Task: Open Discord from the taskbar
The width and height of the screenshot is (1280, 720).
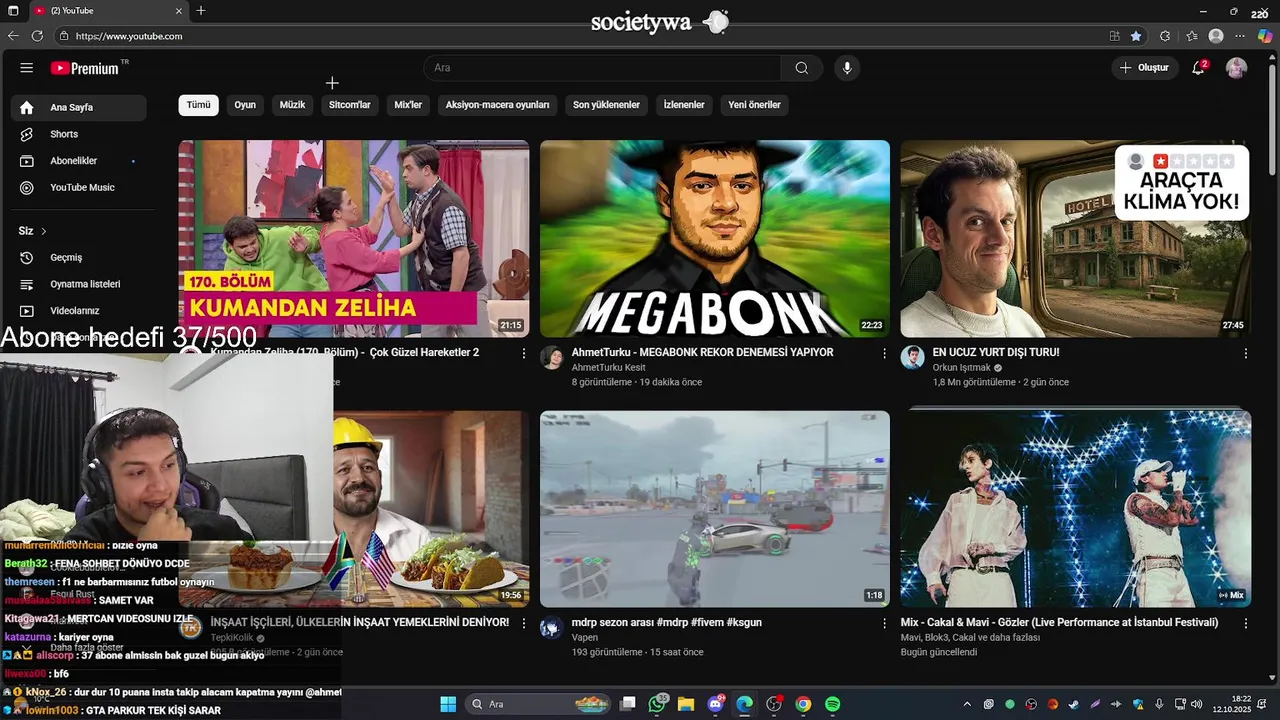Action: coord(716,704)
